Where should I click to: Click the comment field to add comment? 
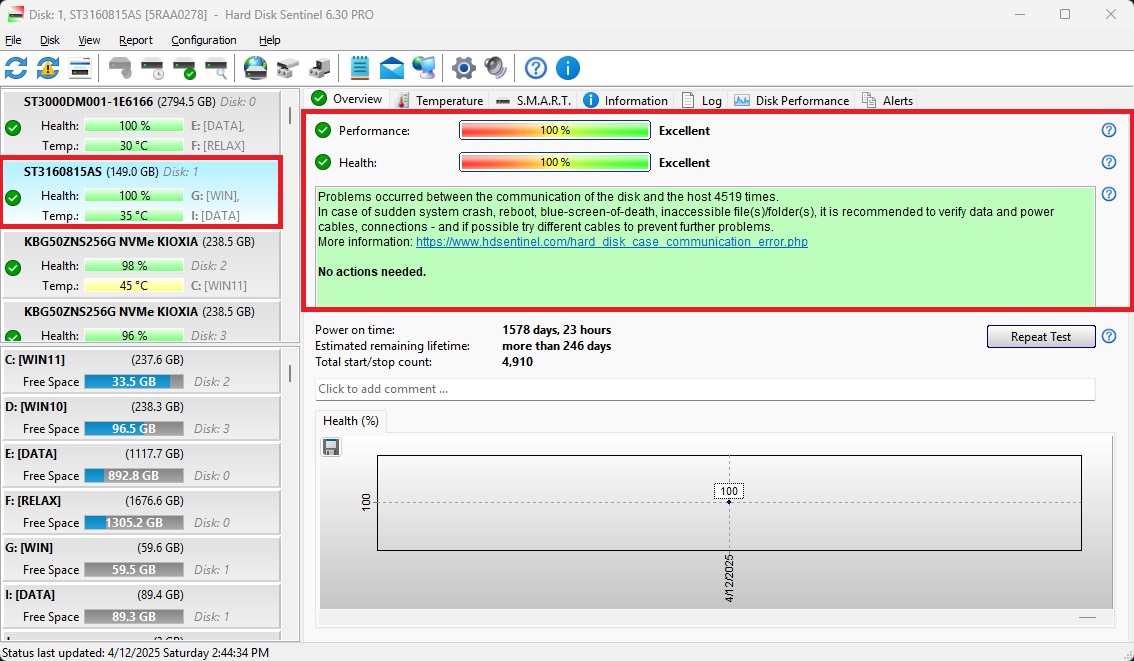[x=704, y=389]
